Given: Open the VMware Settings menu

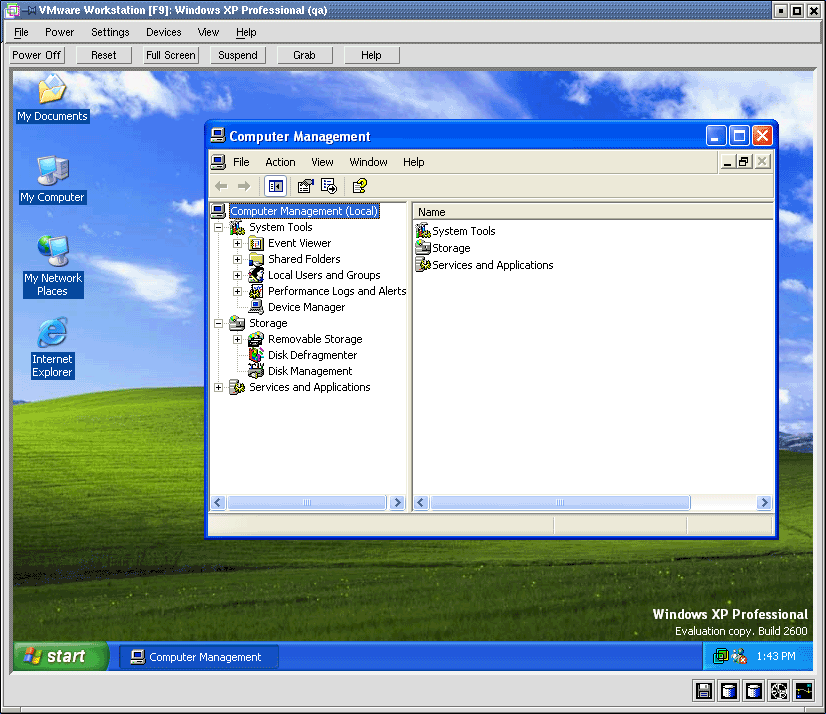Looking at the screenshot, I should (x=110, y=32).
